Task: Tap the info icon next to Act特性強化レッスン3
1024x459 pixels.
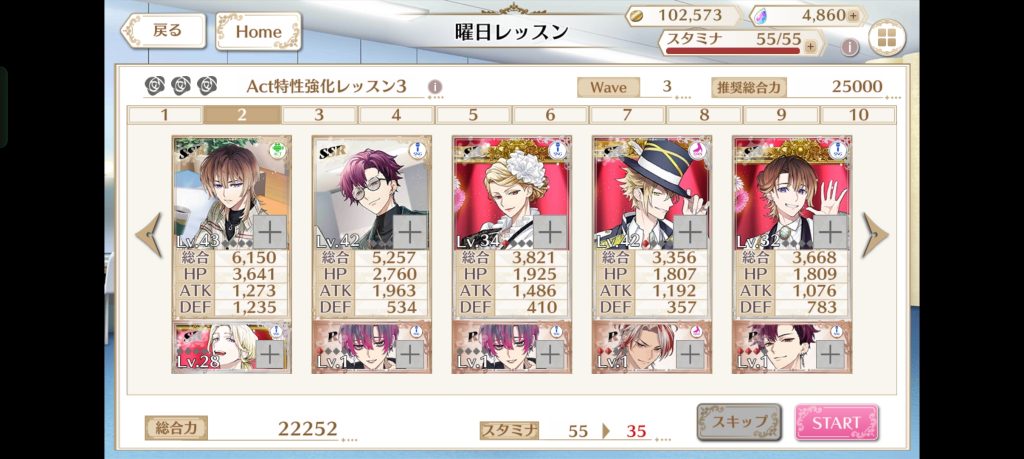Action: pyautogui.click(x=435, y=87)
